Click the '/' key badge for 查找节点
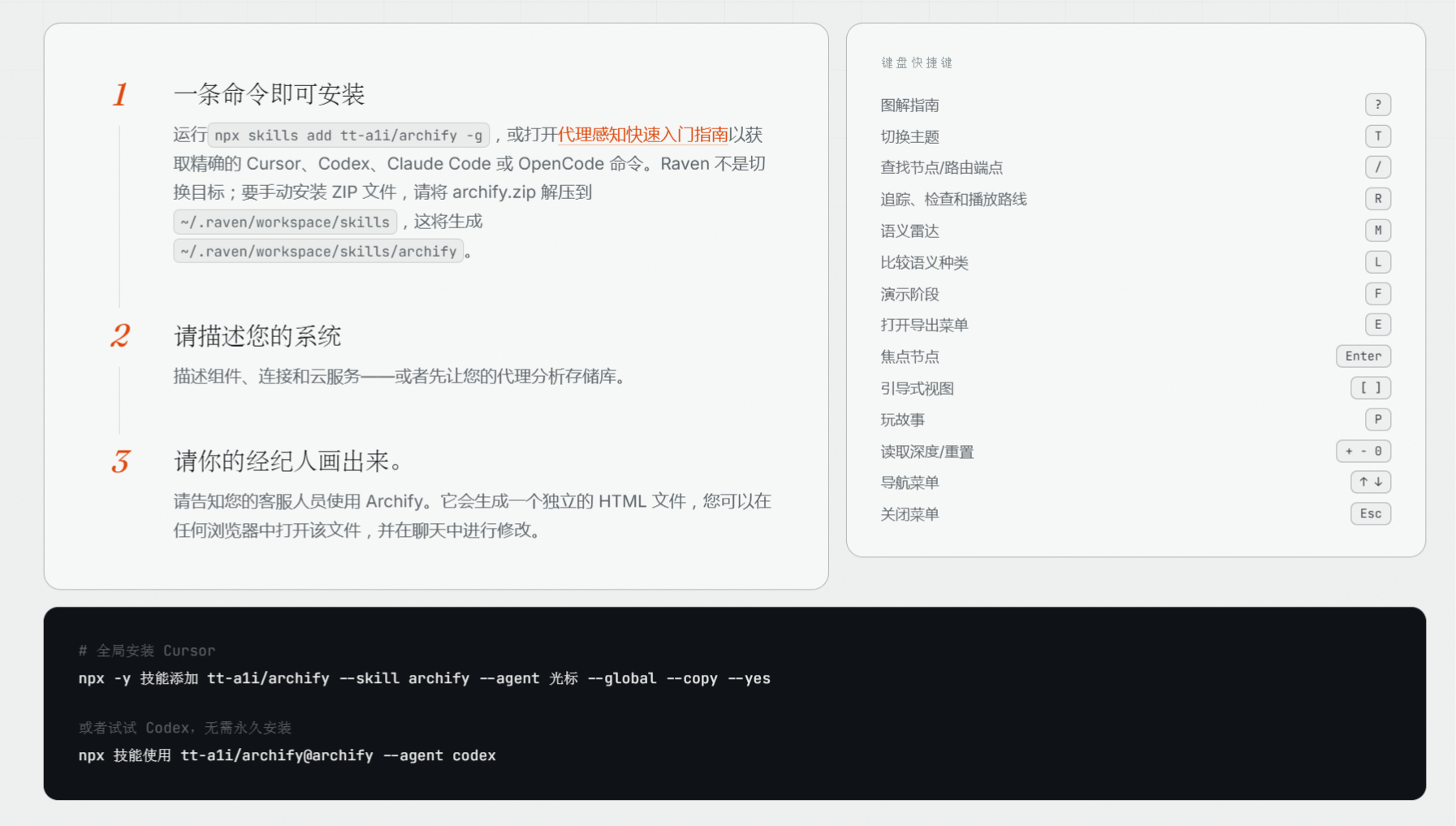Viewport: 1456px width, 826px height. click(x=1378, y=167)
